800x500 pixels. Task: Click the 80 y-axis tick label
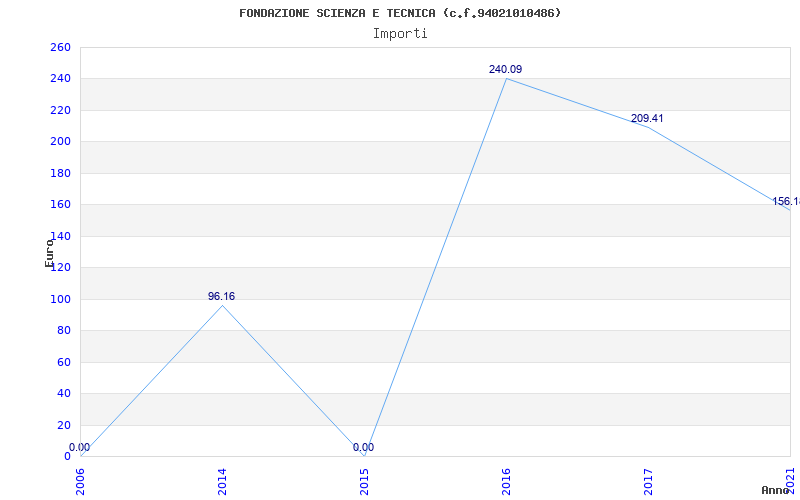(x=63, y=331)
